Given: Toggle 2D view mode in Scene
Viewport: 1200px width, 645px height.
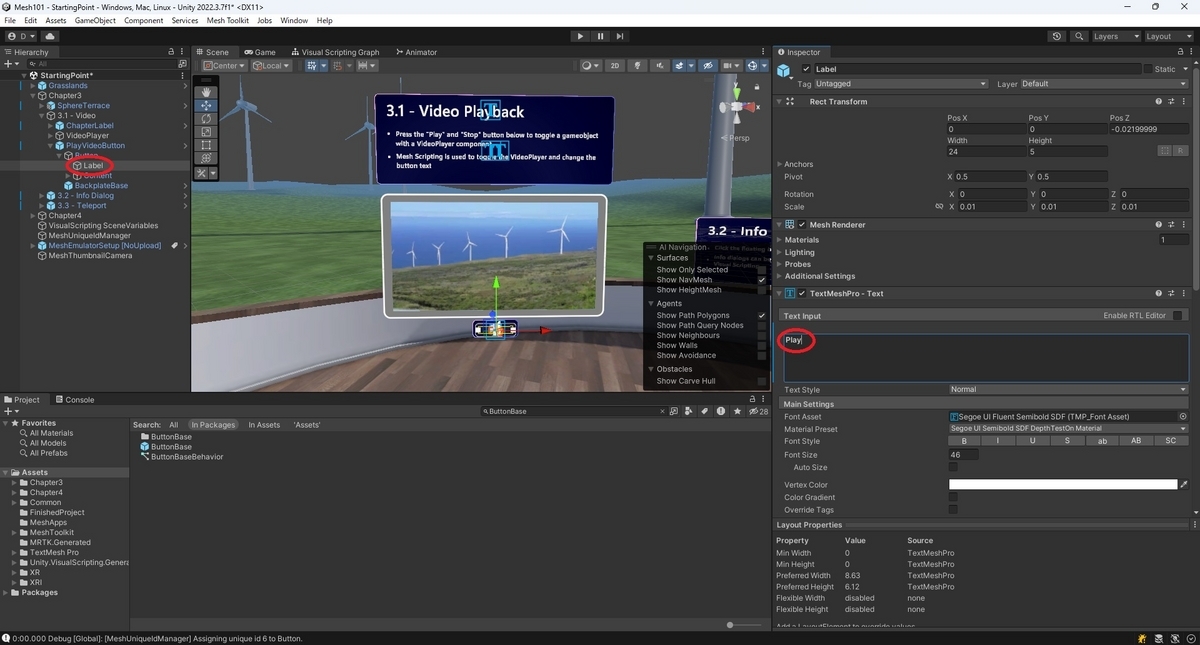Looking at the screenshot, I should 615,66.
